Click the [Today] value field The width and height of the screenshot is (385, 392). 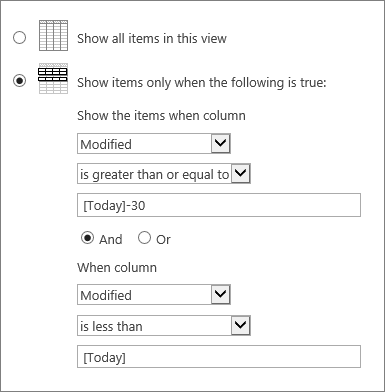pyautogui.click(x=219, y=357)
